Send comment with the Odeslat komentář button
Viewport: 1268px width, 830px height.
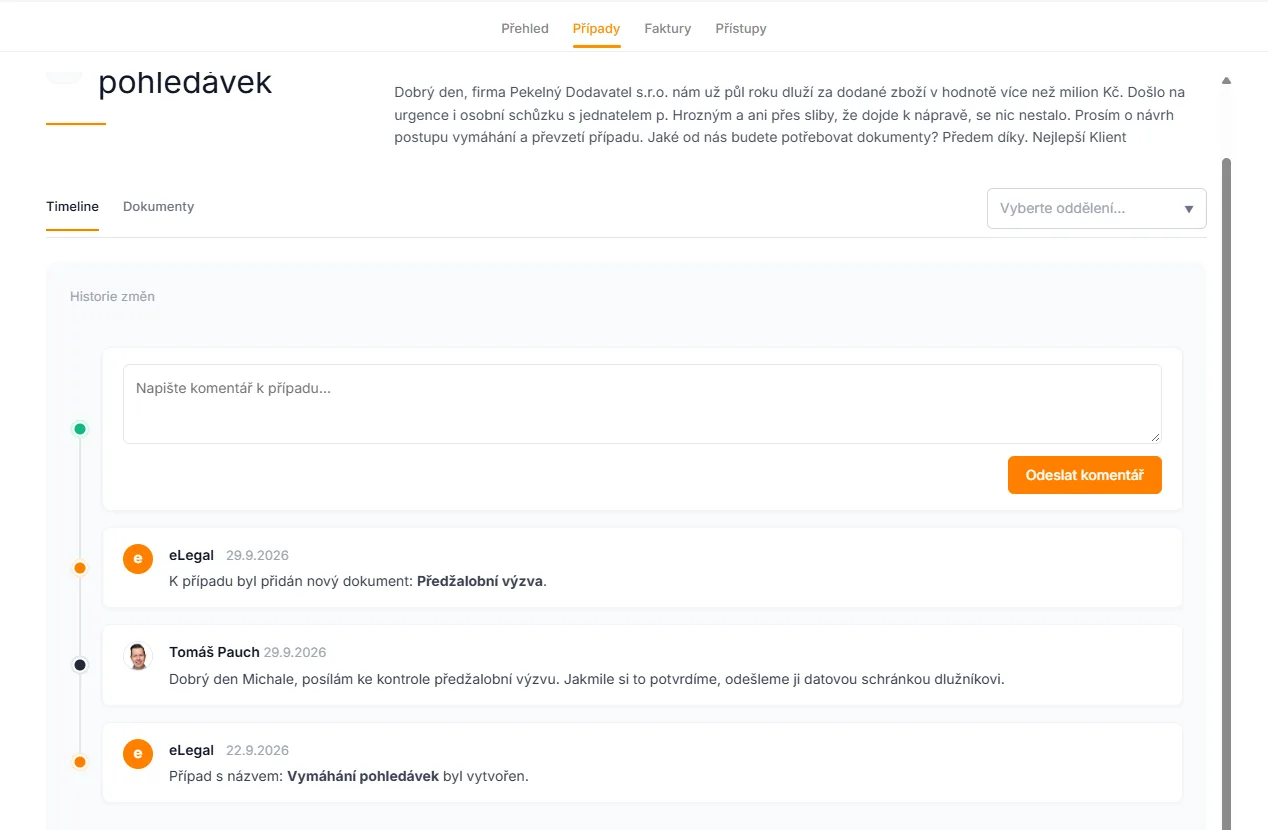pyautogui.click(x=1085, y=475)
